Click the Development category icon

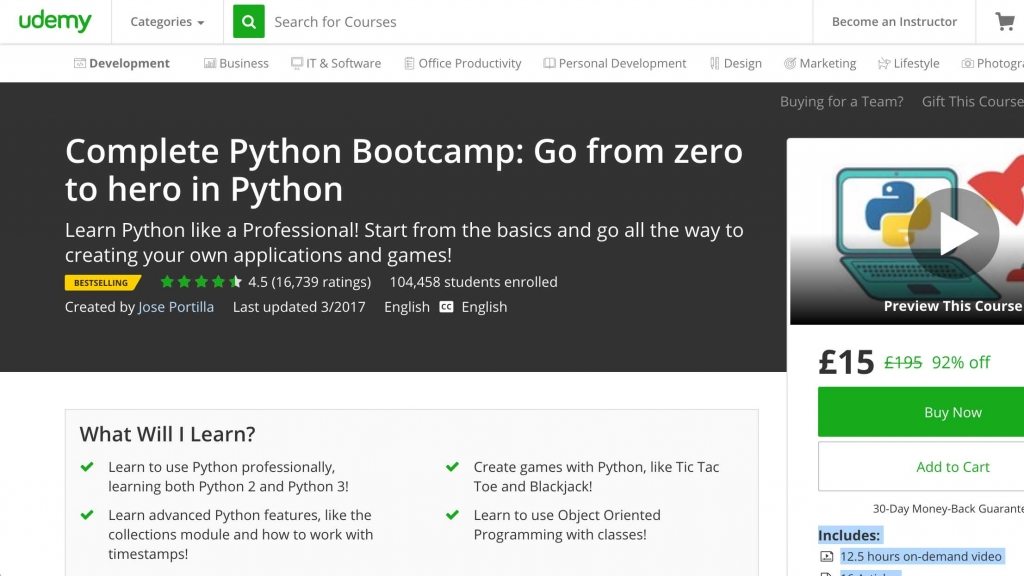pos(80,63)
